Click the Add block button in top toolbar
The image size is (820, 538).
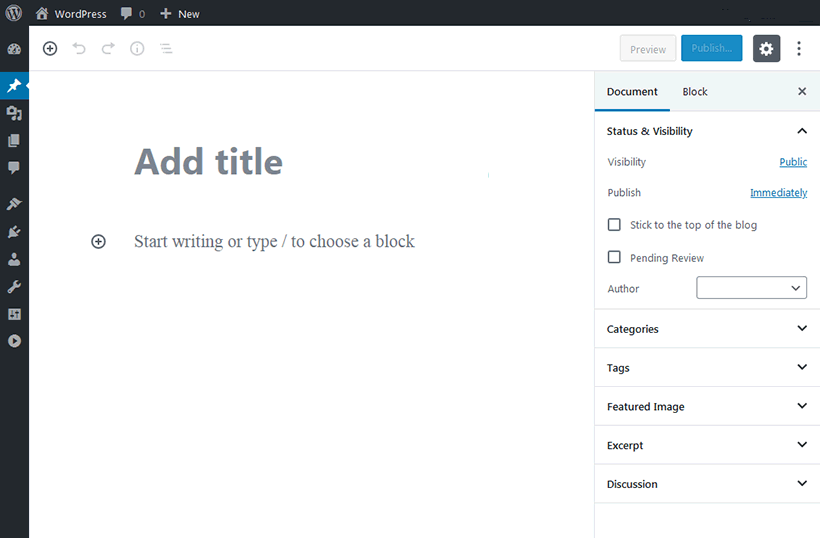tap(50, 48)
